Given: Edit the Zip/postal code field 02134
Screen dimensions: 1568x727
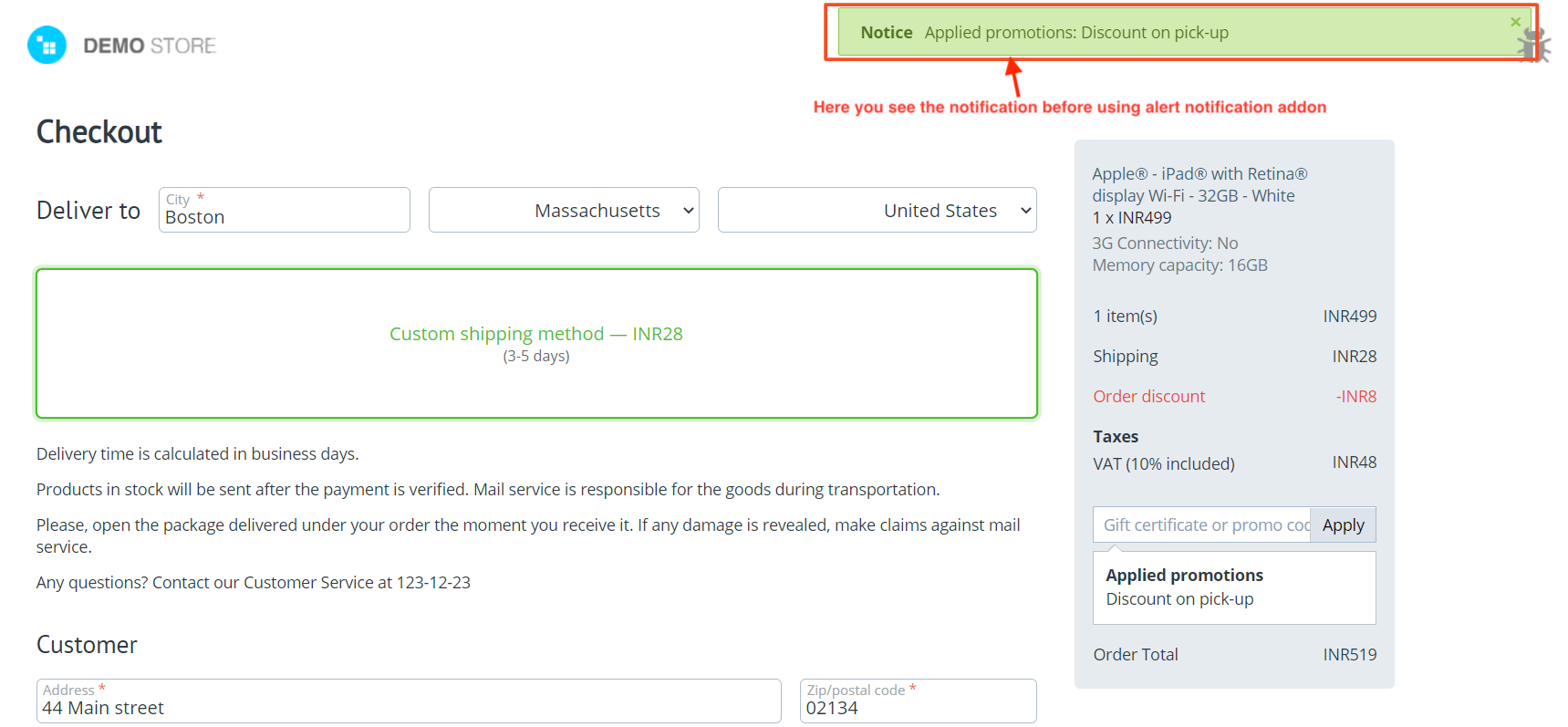Looking at the screenshot, I should (919, 701).
